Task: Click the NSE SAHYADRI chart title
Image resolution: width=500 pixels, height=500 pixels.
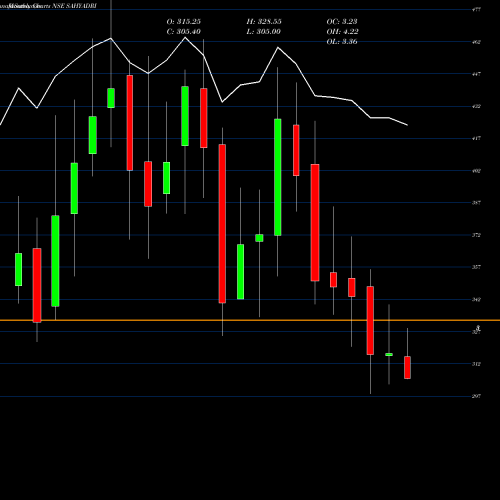Action: 74,6
